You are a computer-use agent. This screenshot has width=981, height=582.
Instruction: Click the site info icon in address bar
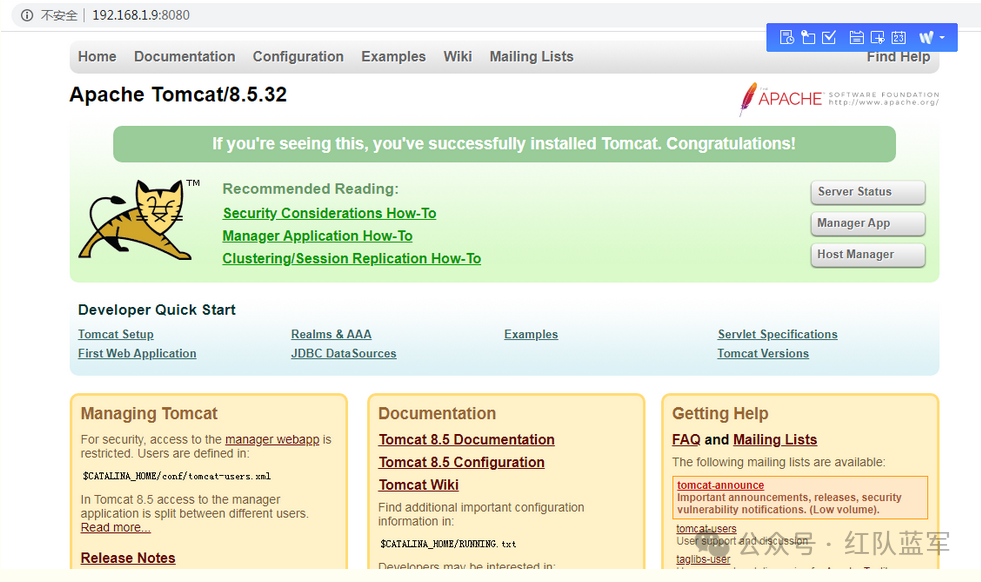[x=27, y=15]
